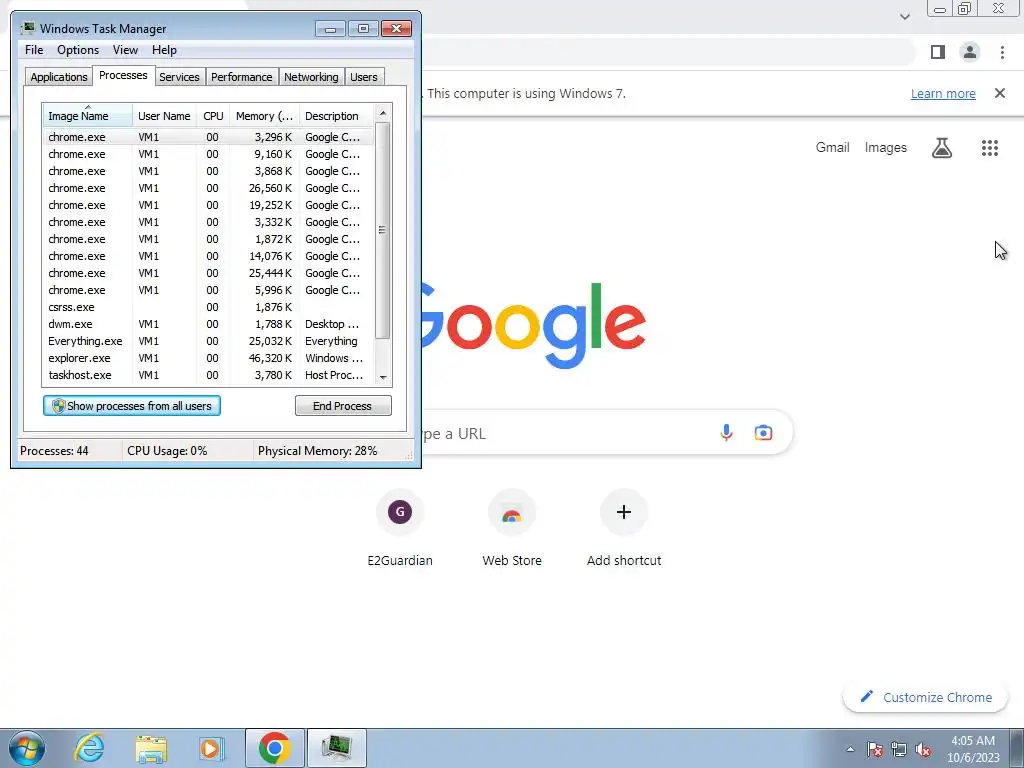Switch to the Users tab

pos(363,77)
